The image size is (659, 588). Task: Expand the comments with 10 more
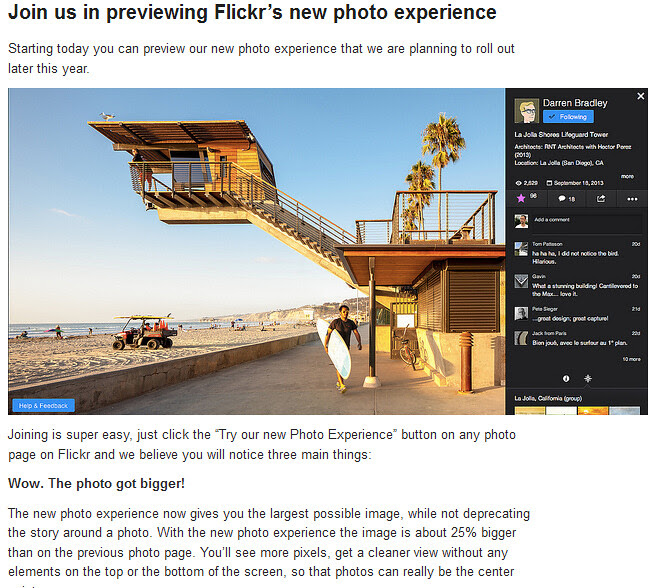[631, 359]
